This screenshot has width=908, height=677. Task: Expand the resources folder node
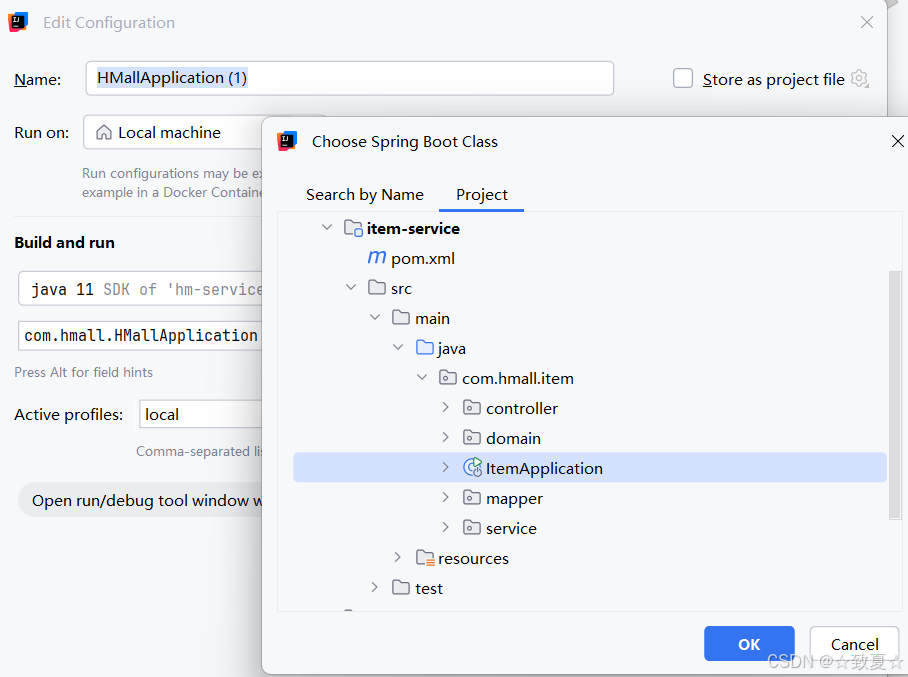coord(397,557)
